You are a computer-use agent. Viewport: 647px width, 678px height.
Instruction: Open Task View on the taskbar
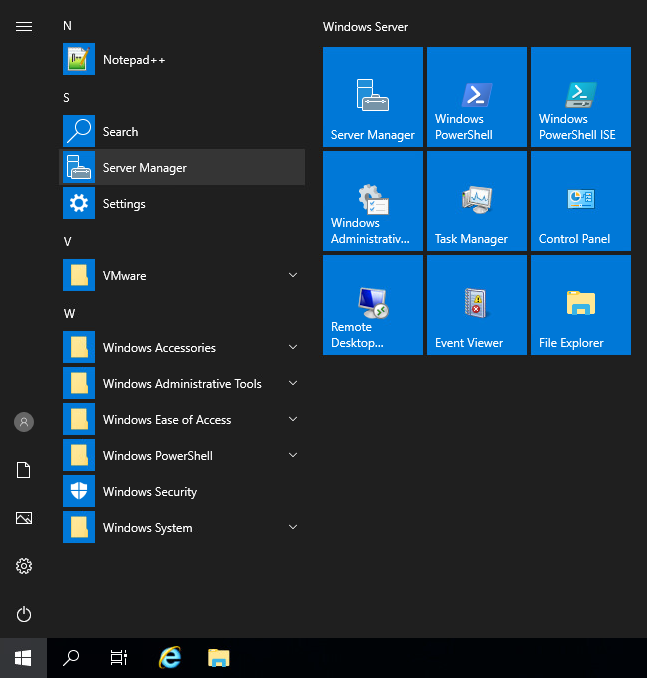(x=119, y=658)
